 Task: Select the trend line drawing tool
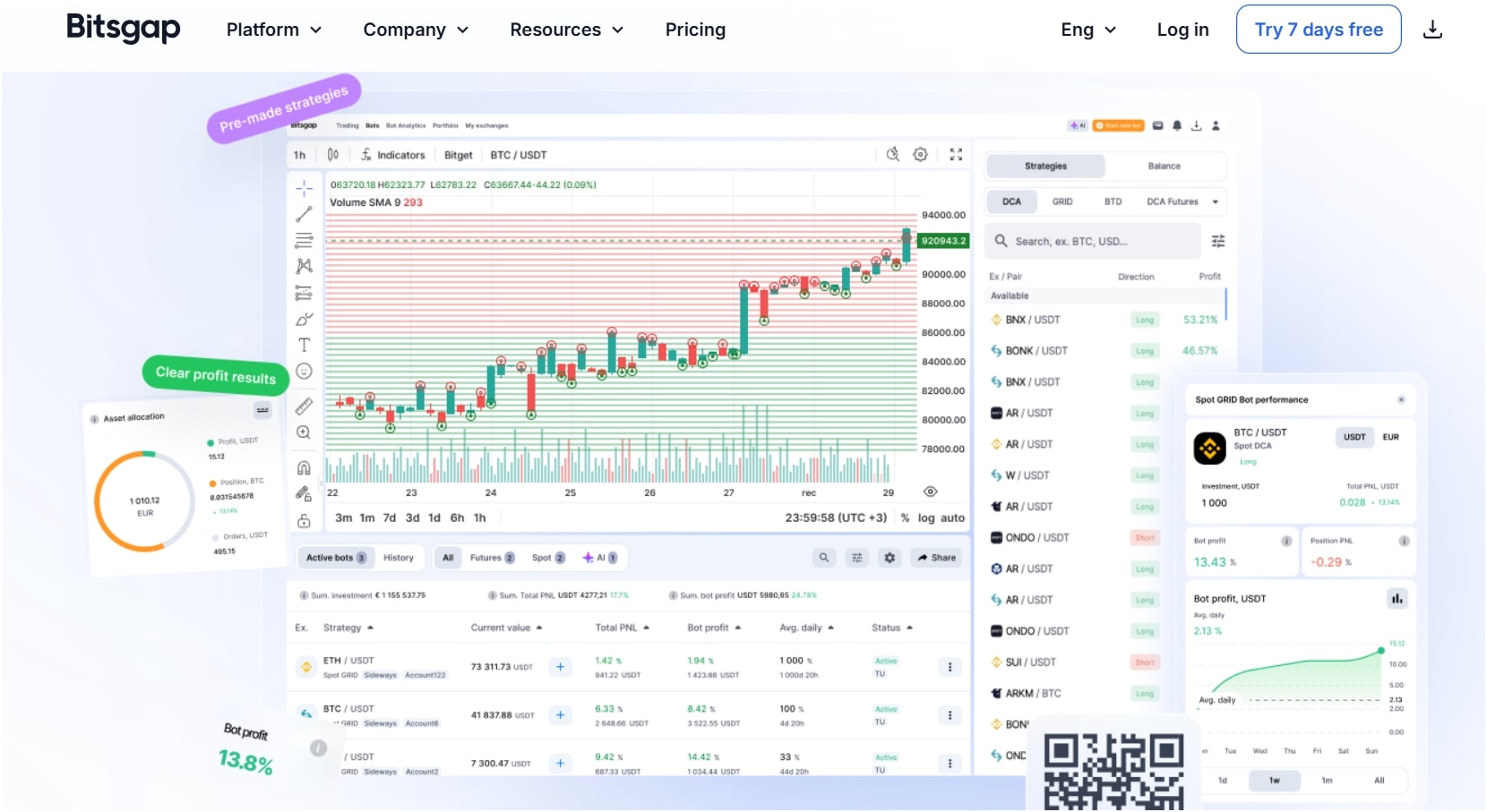point(304,214)
